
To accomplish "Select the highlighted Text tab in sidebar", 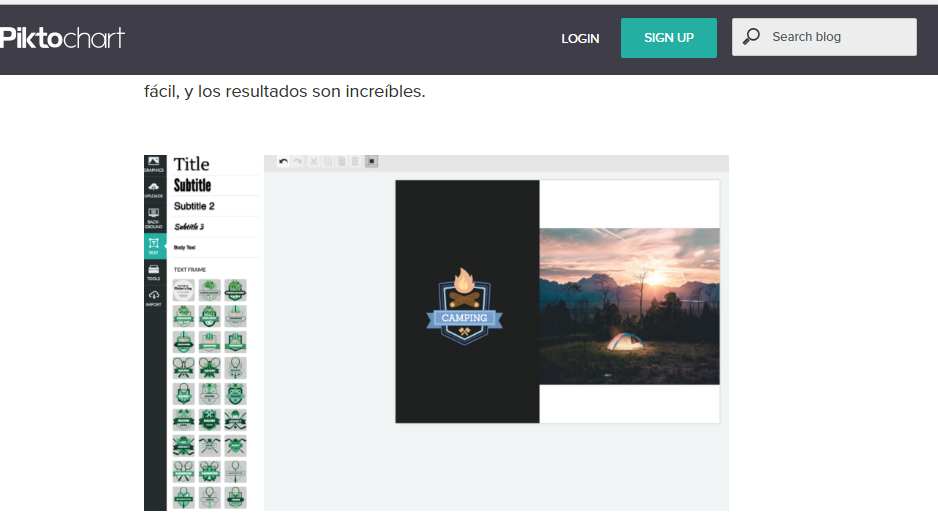I will pyautogui.click(x=154, y=245).
